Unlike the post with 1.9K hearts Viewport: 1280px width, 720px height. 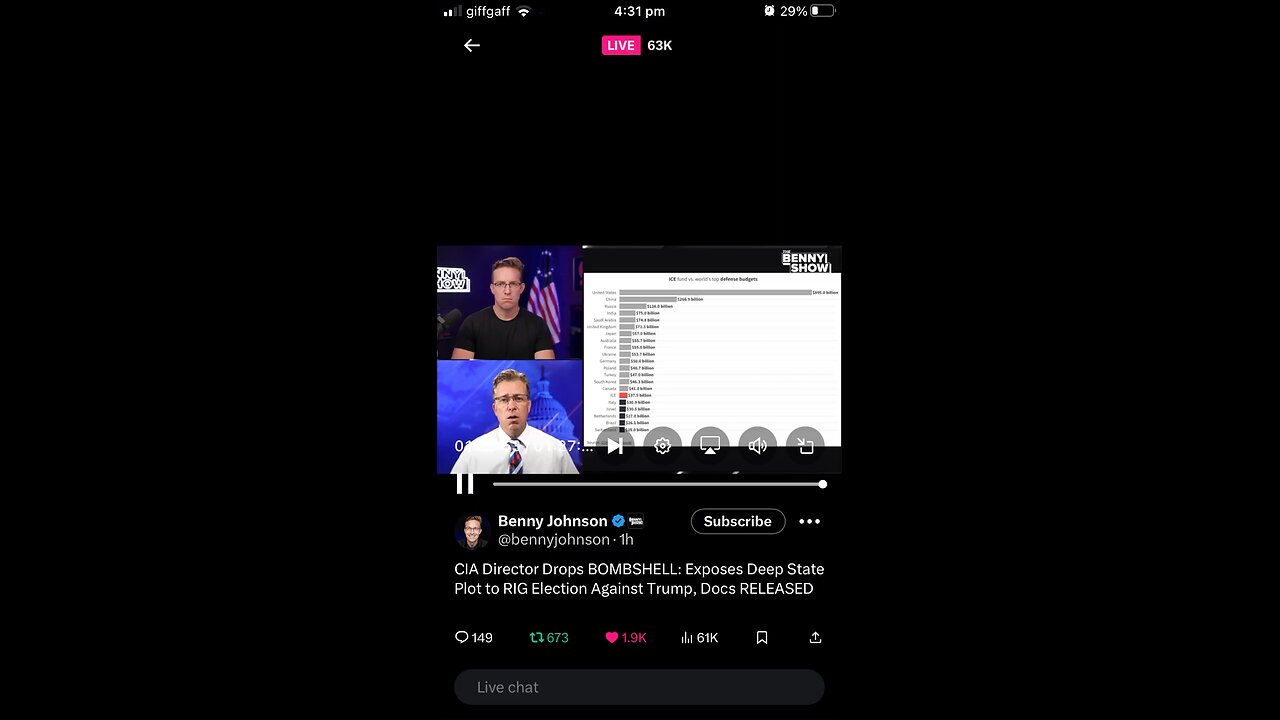(x=626, y=637)
